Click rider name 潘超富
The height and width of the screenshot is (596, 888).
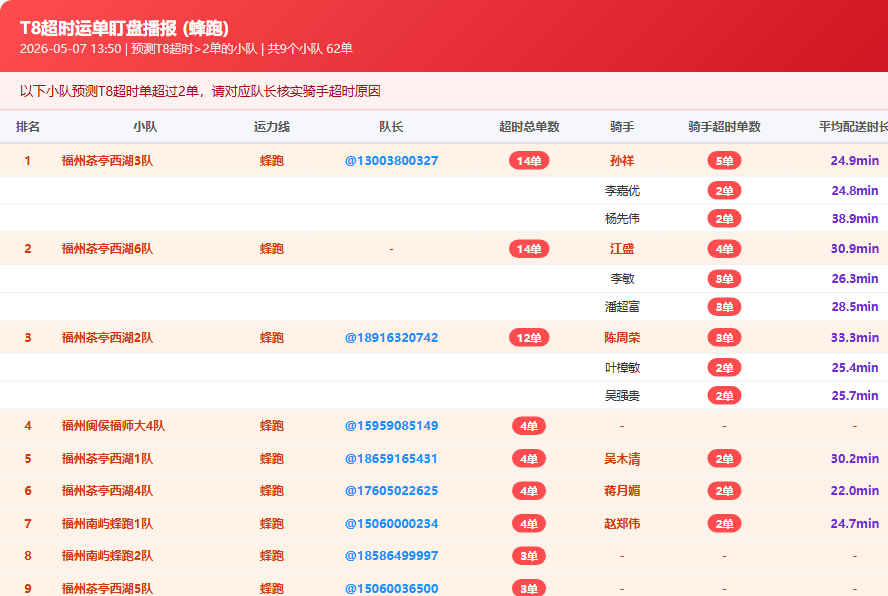pos(622,306)
